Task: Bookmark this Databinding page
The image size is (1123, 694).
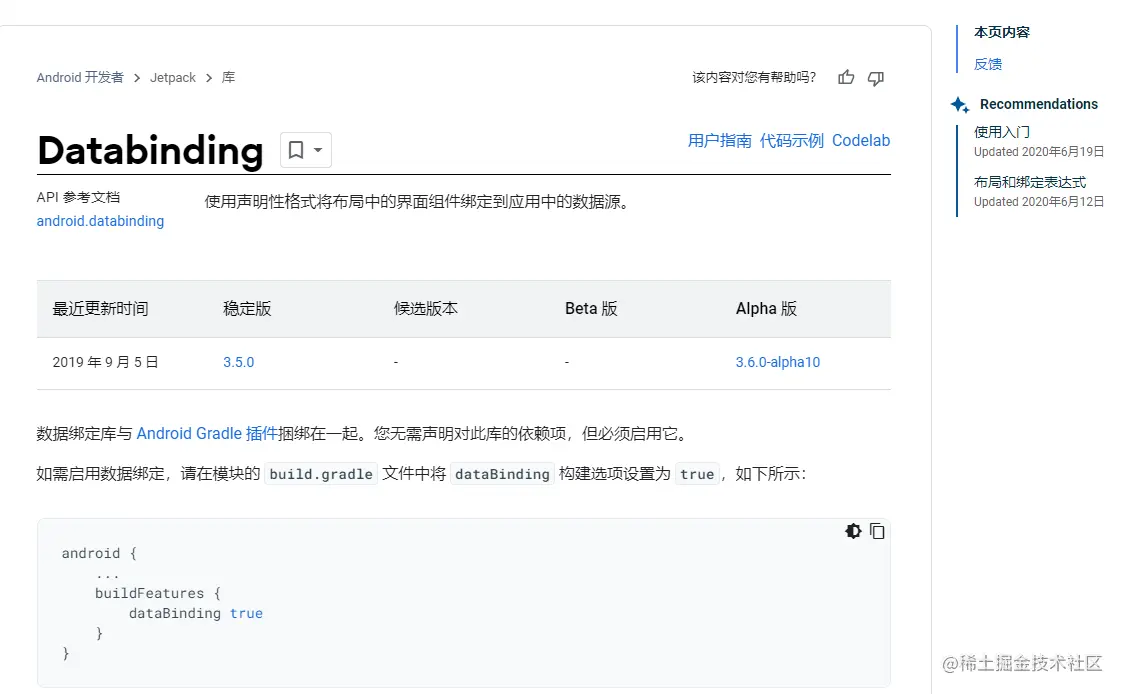Action: point(295,148)
